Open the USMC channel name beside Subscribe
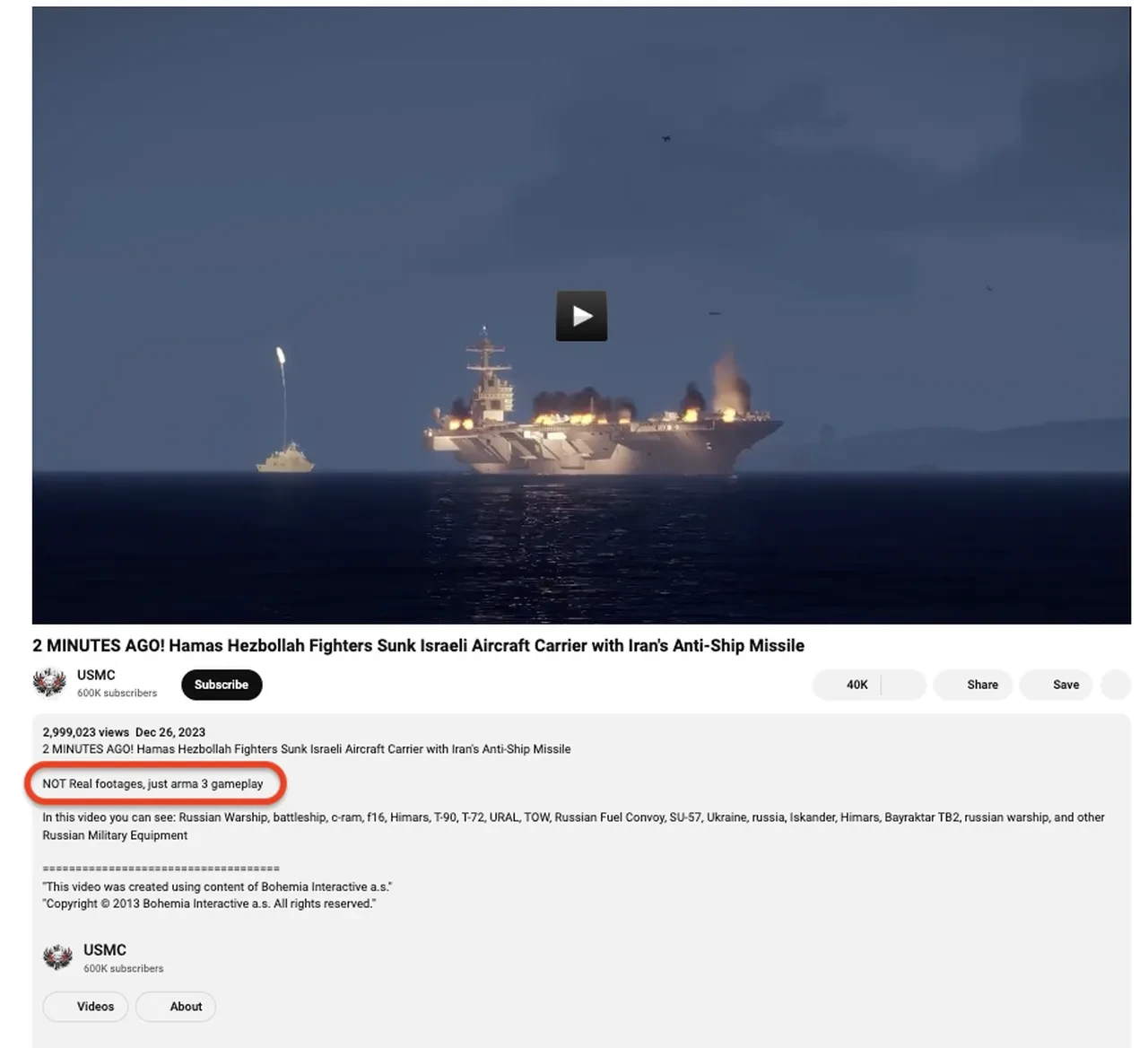Screen dimensions: 1148x1048 coord(96,675)
